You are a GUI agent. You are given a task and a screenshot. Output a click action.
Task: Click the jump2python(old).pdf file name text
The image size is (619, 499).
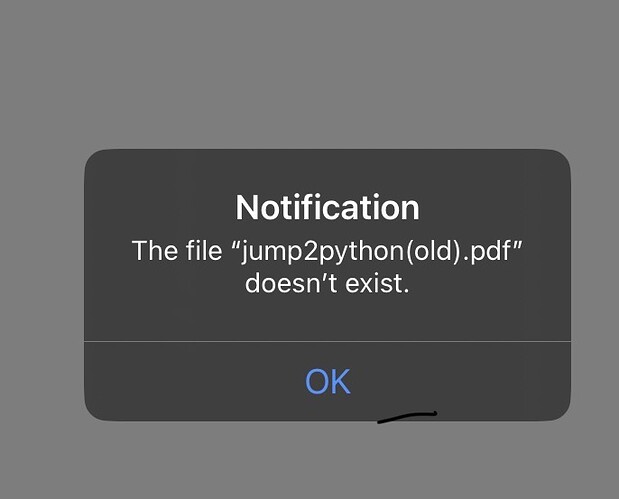(x=382, y=251)
